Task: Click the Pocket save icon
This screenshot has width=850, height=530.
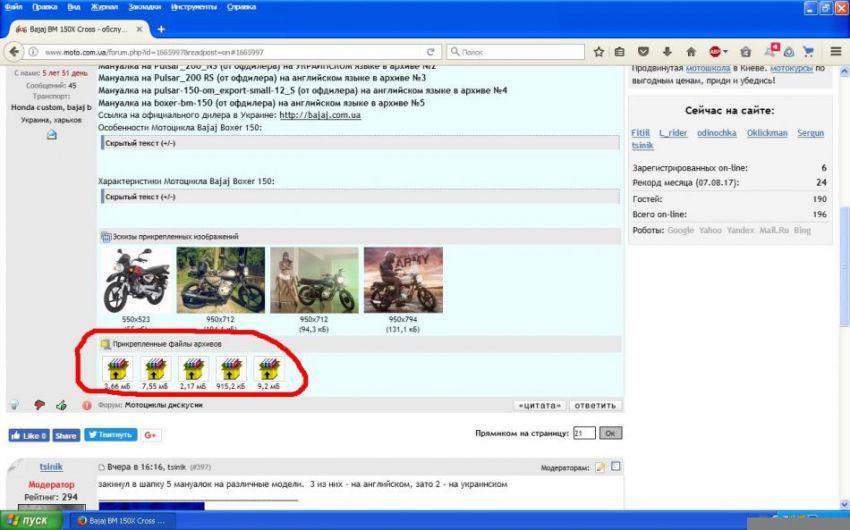Action: 643,52
